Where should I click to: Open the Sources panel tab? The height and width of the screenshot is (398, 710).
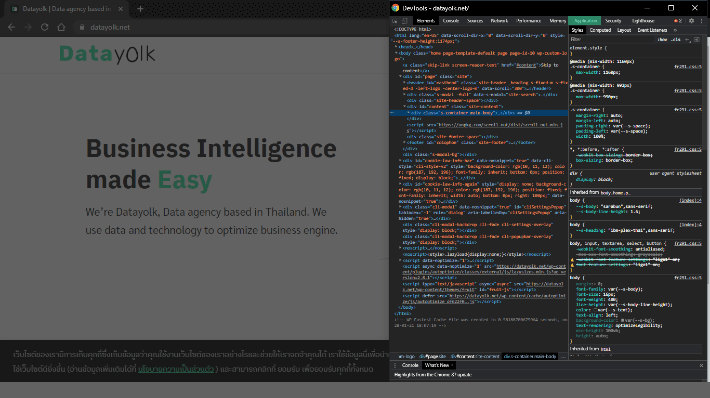[475, 21]
